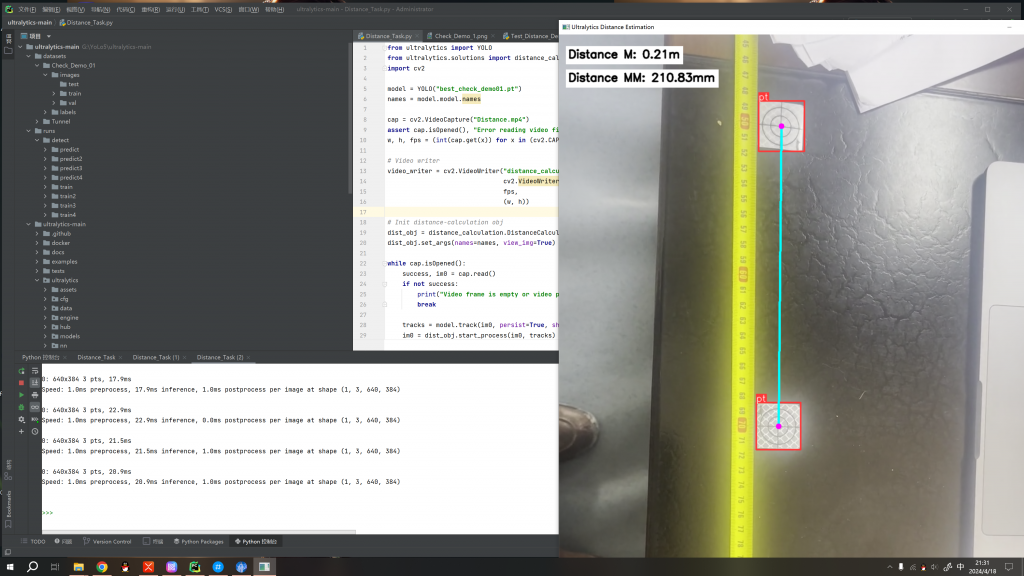
Task: Open Python Packages tool window
Action: [x=199, y=541]
